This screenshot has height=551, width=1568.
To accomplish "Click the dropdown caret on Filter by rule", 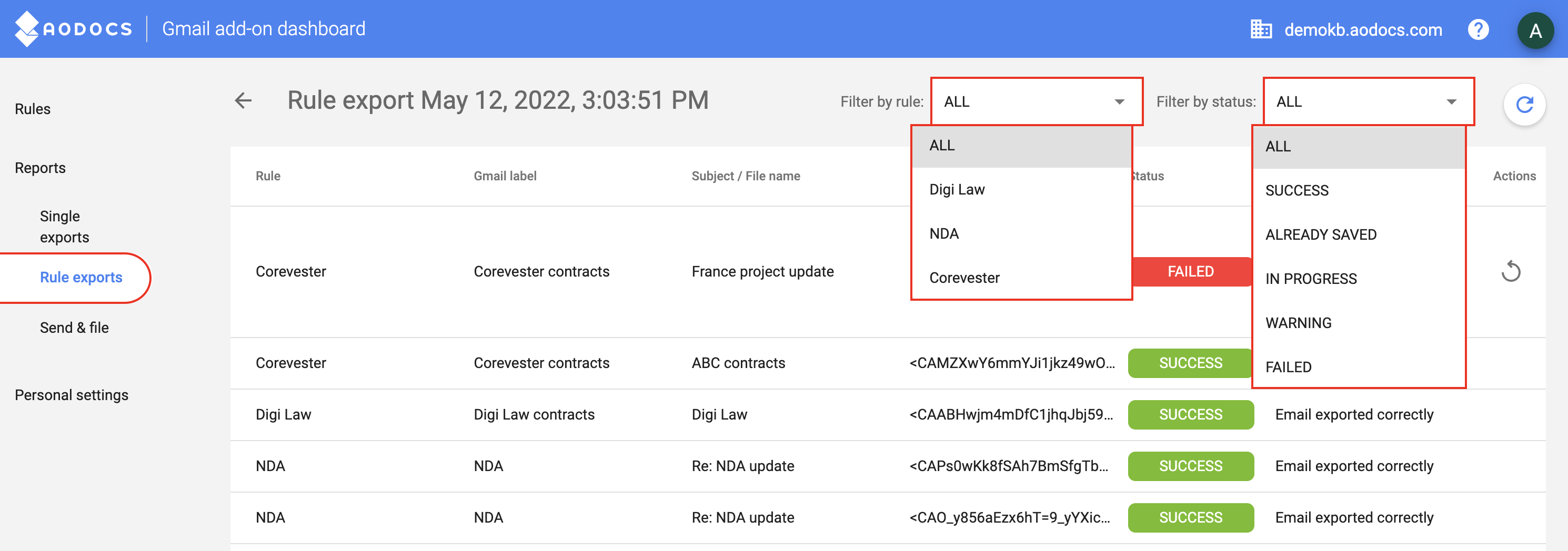I will click(x=1120, y=101).
